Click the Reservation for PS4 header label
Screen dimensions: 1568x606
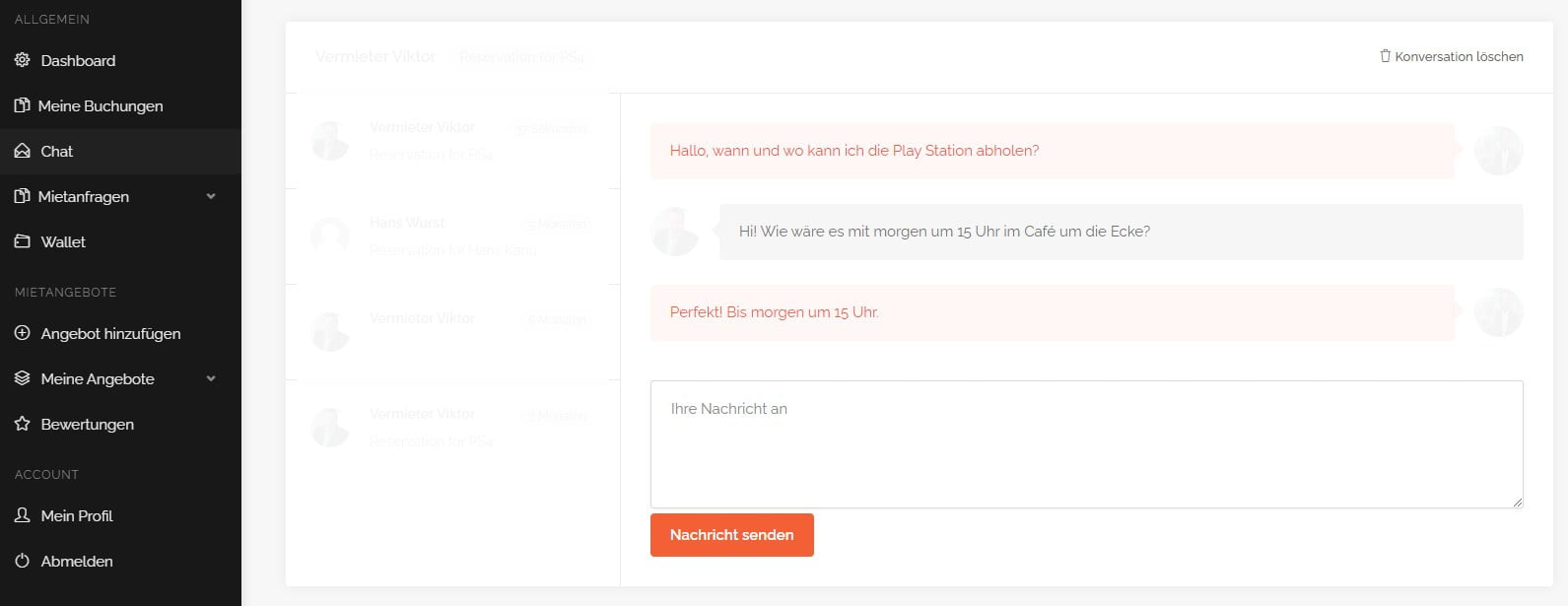521,57
